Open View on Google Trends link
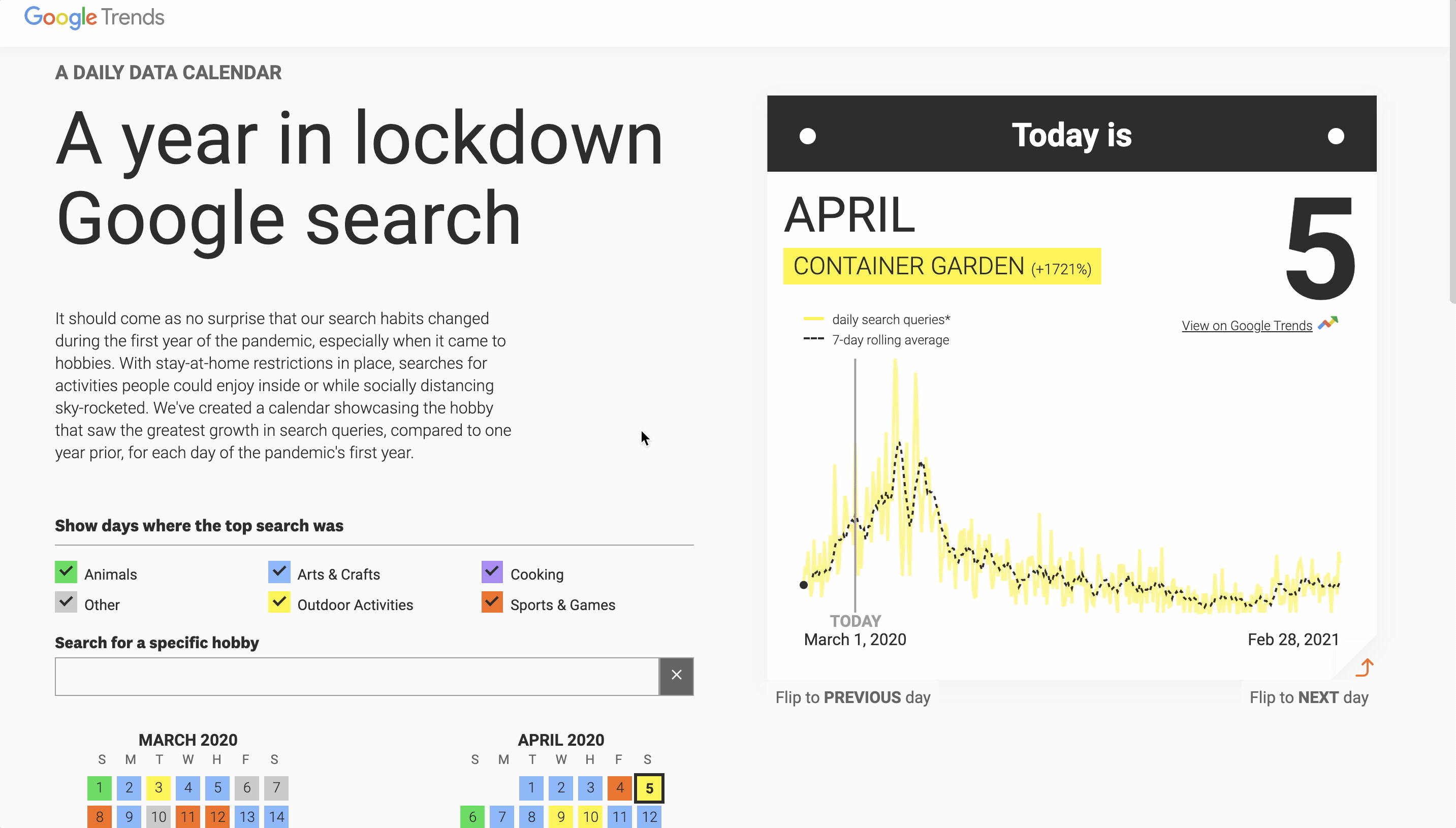This screenshot has height=828, width=1456. click(1246, 325)
